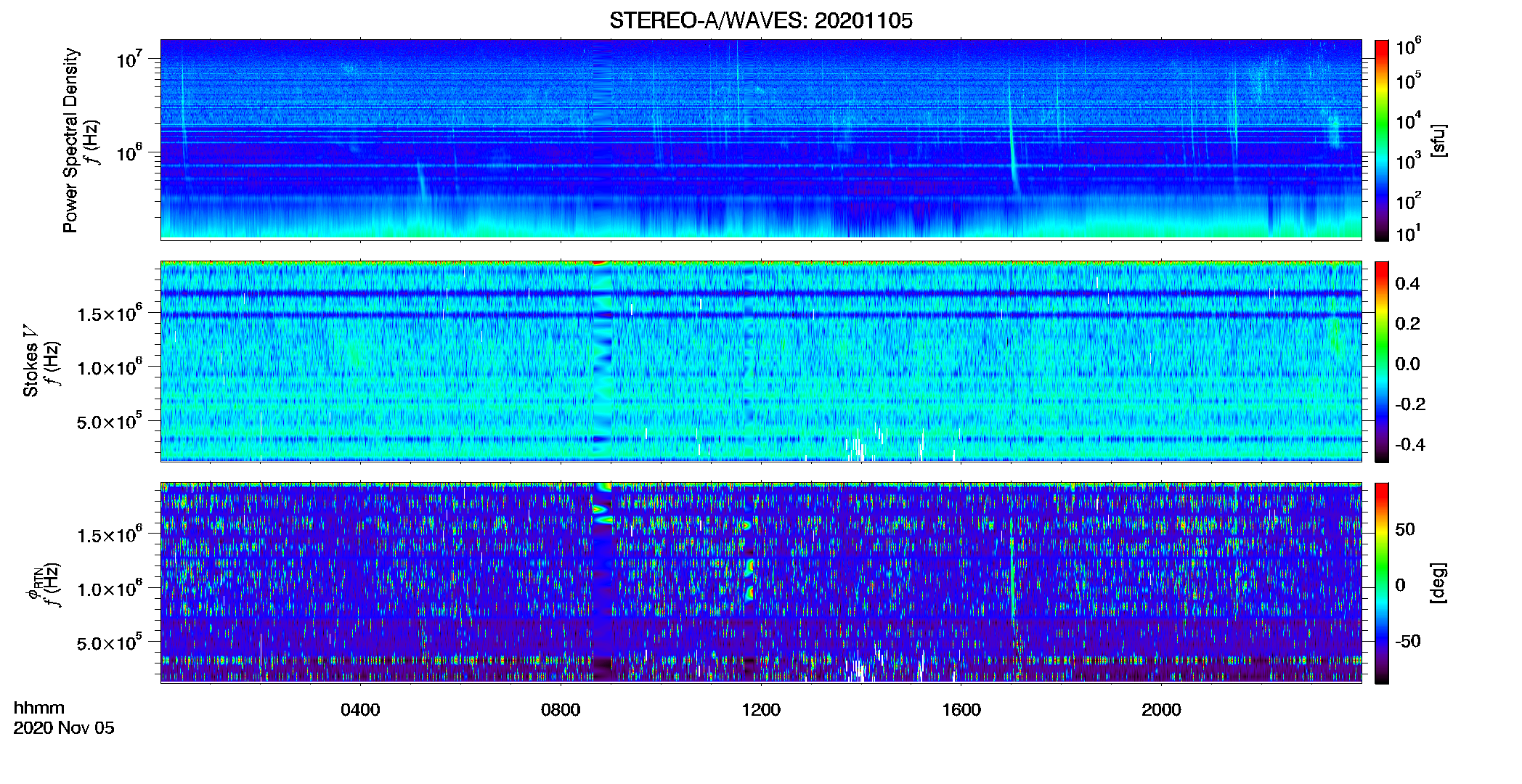This screenshot has width=1522, height=784.
Task: Click the 0800 time tick label
Action: 561,710
